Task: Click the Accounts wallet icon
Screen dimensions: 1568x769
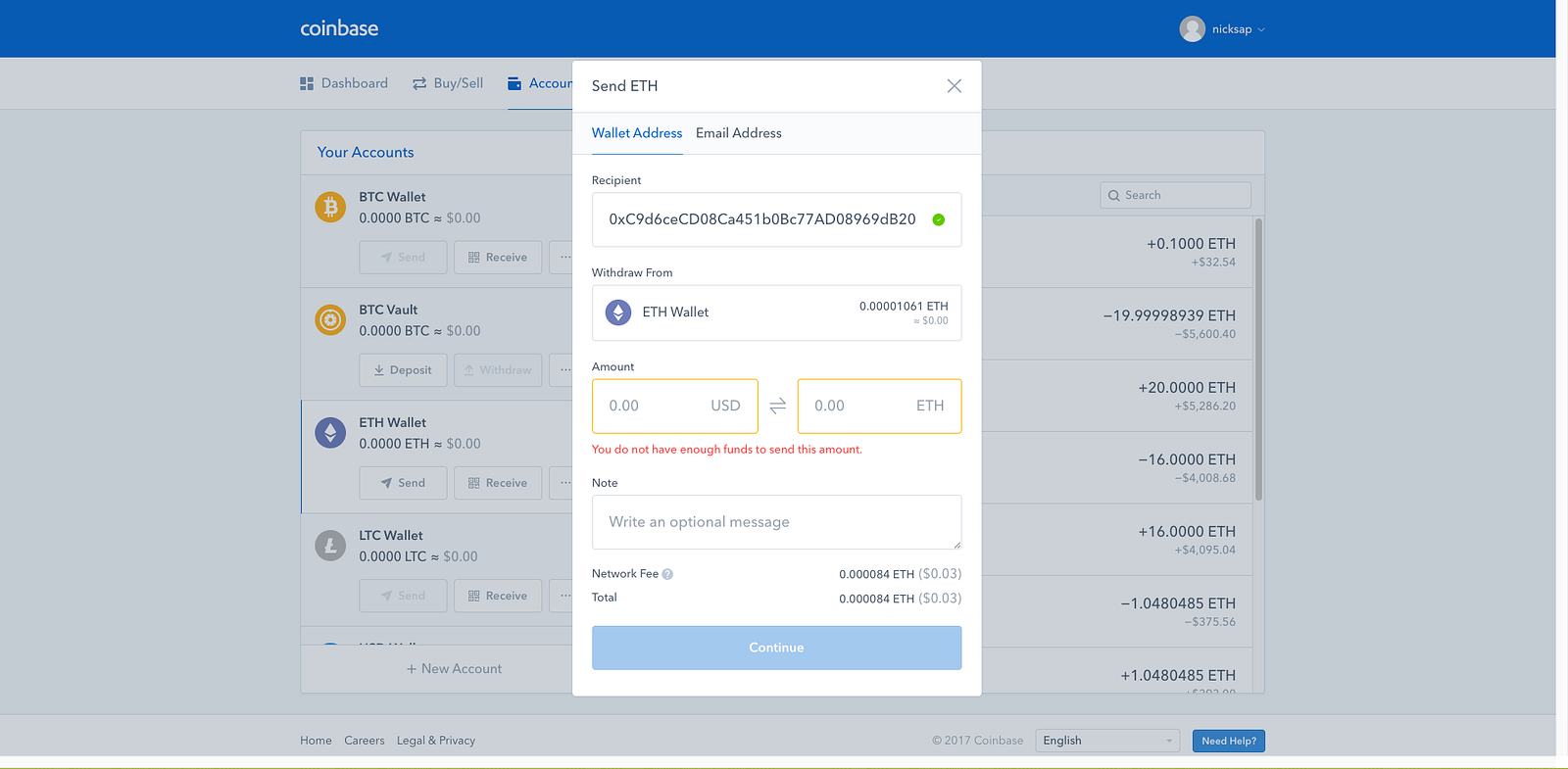Action: [x=514, y=83]
